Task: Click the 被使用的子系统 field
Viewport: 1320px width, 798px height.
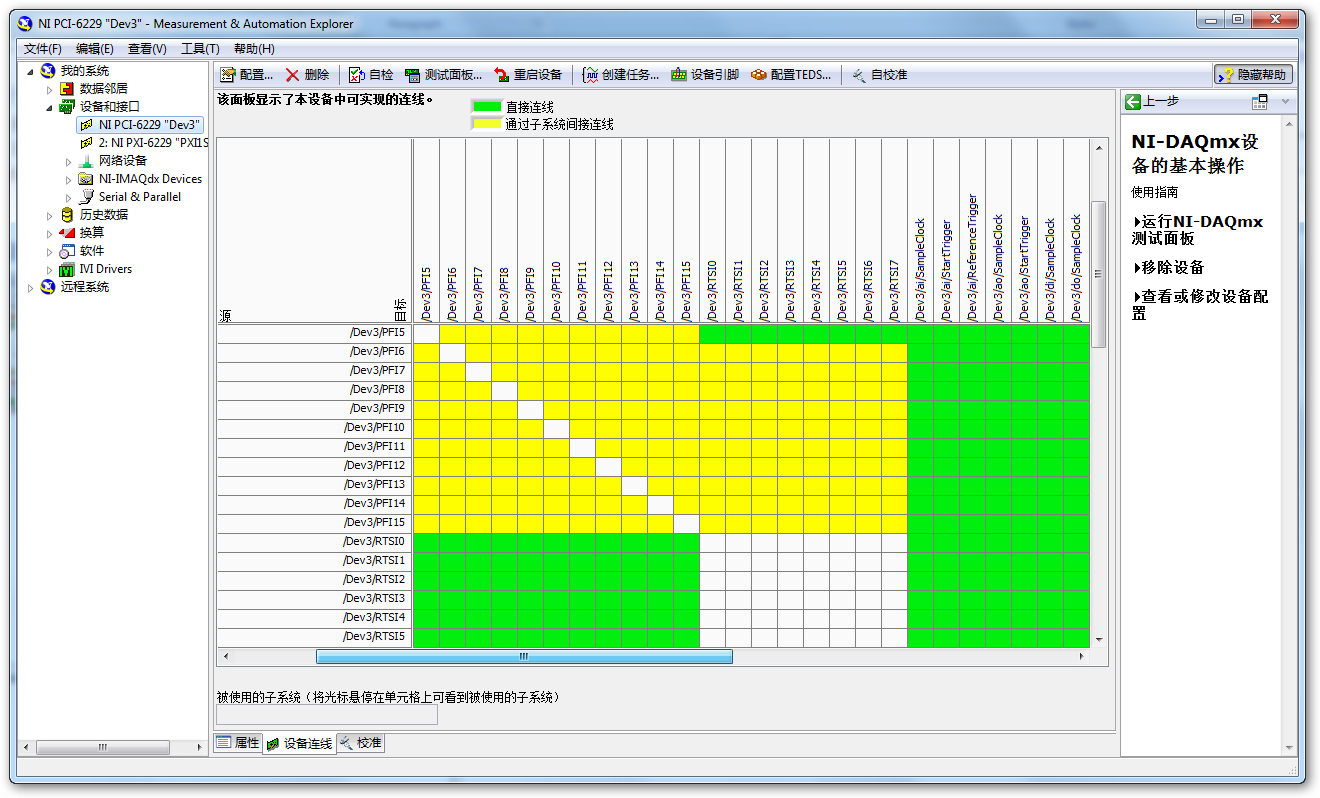Action: click(x=327, y=716)
